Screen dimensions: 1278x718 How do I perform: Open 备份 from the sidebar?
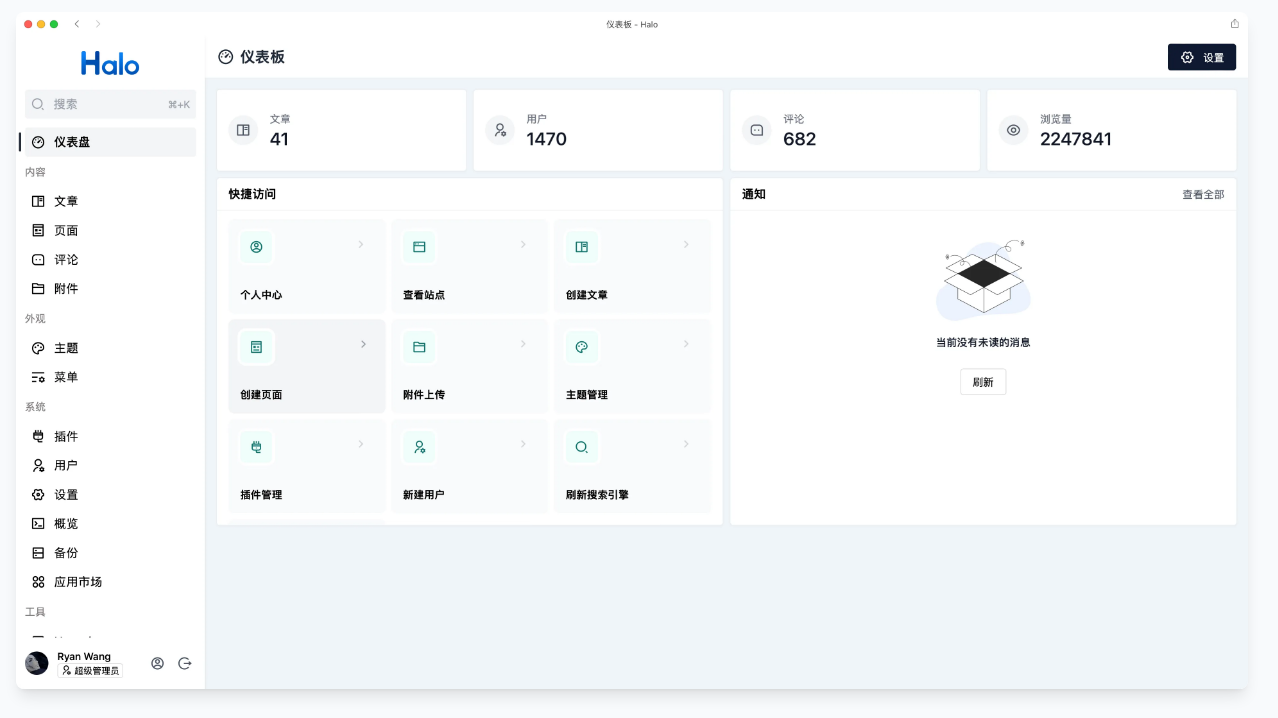tap(66, 553)
